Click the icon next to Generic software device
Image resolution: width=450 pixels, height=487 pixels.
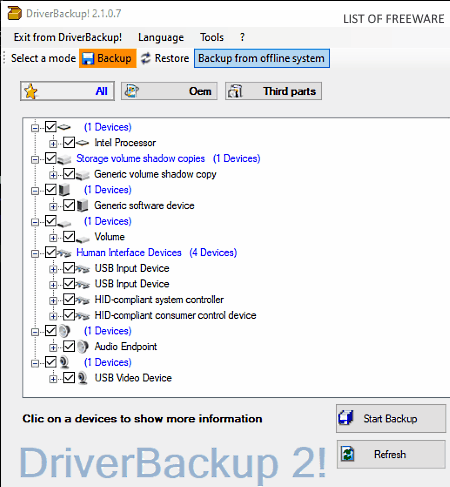pyautogui.click(x=82, y=206)
